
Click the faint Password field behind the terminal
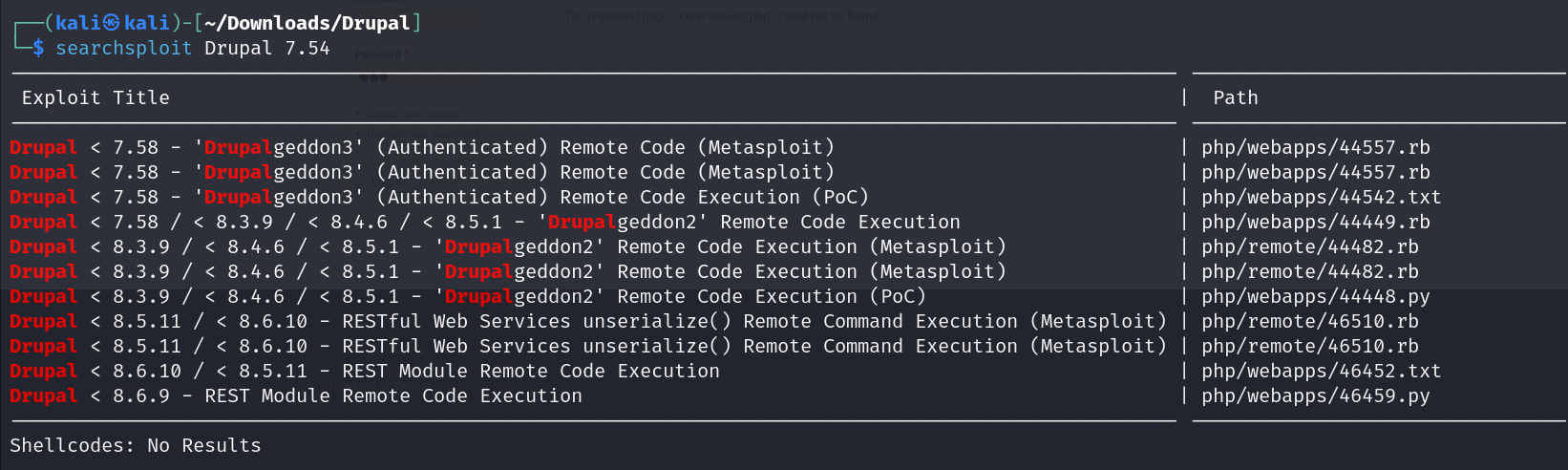[x=420, y=76]
